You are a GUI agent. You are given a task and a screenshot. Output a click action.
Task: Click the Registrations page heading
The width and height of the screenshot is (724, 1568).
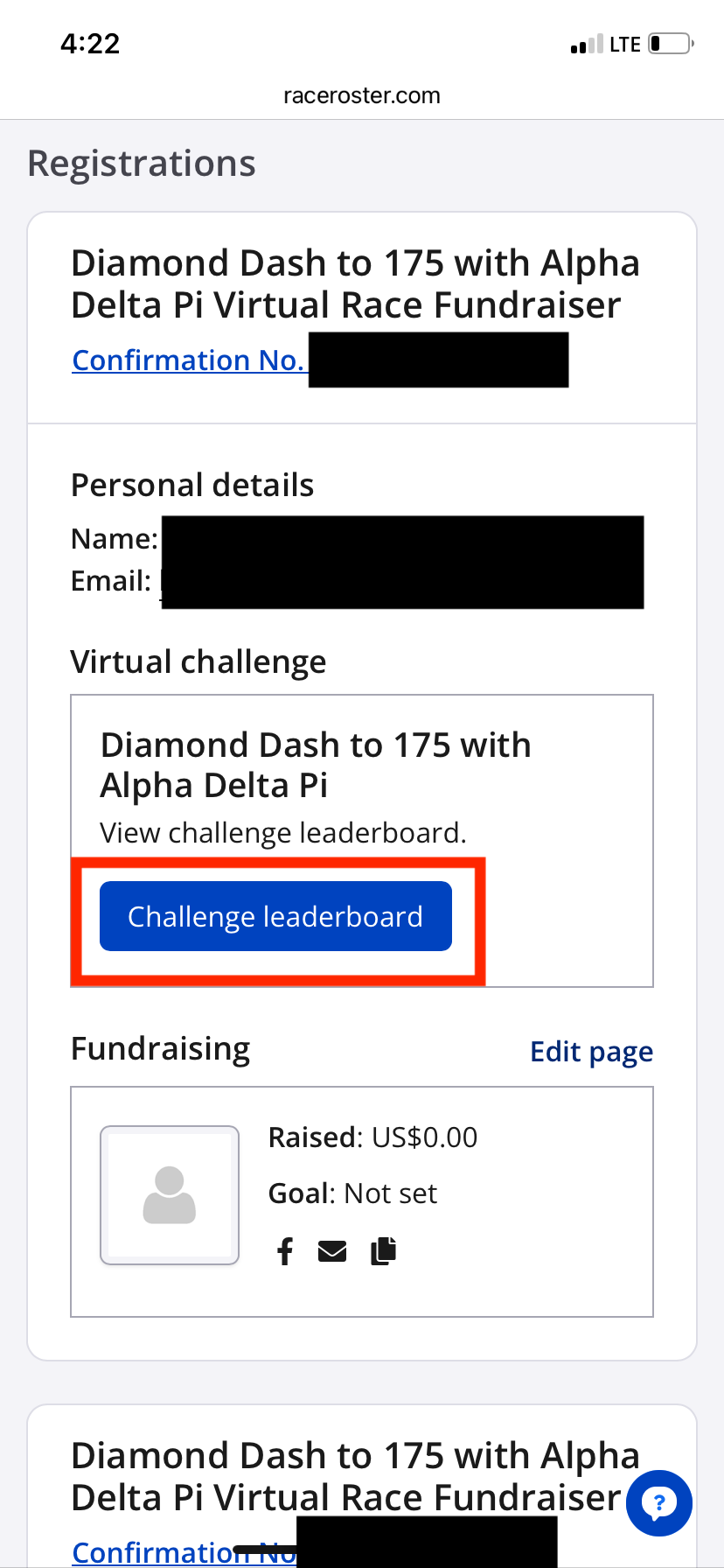[x=142, y=164]
